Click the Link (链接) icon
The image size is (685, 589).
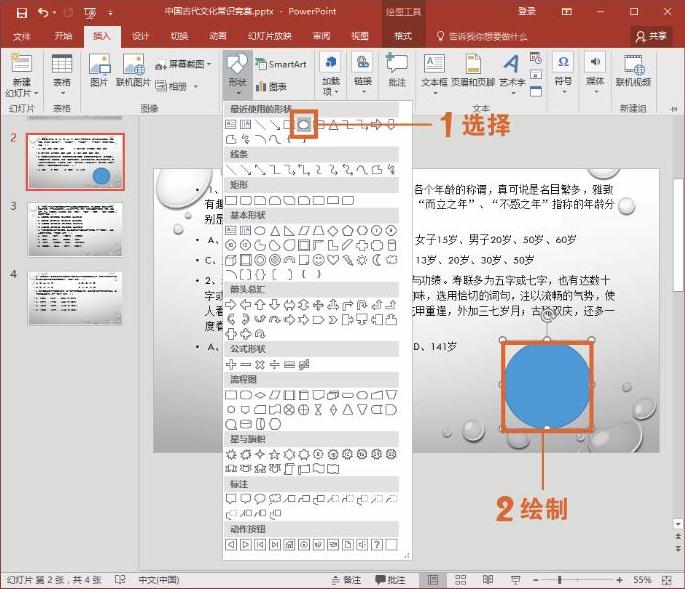pyautogui.click(x=363, y=73)
